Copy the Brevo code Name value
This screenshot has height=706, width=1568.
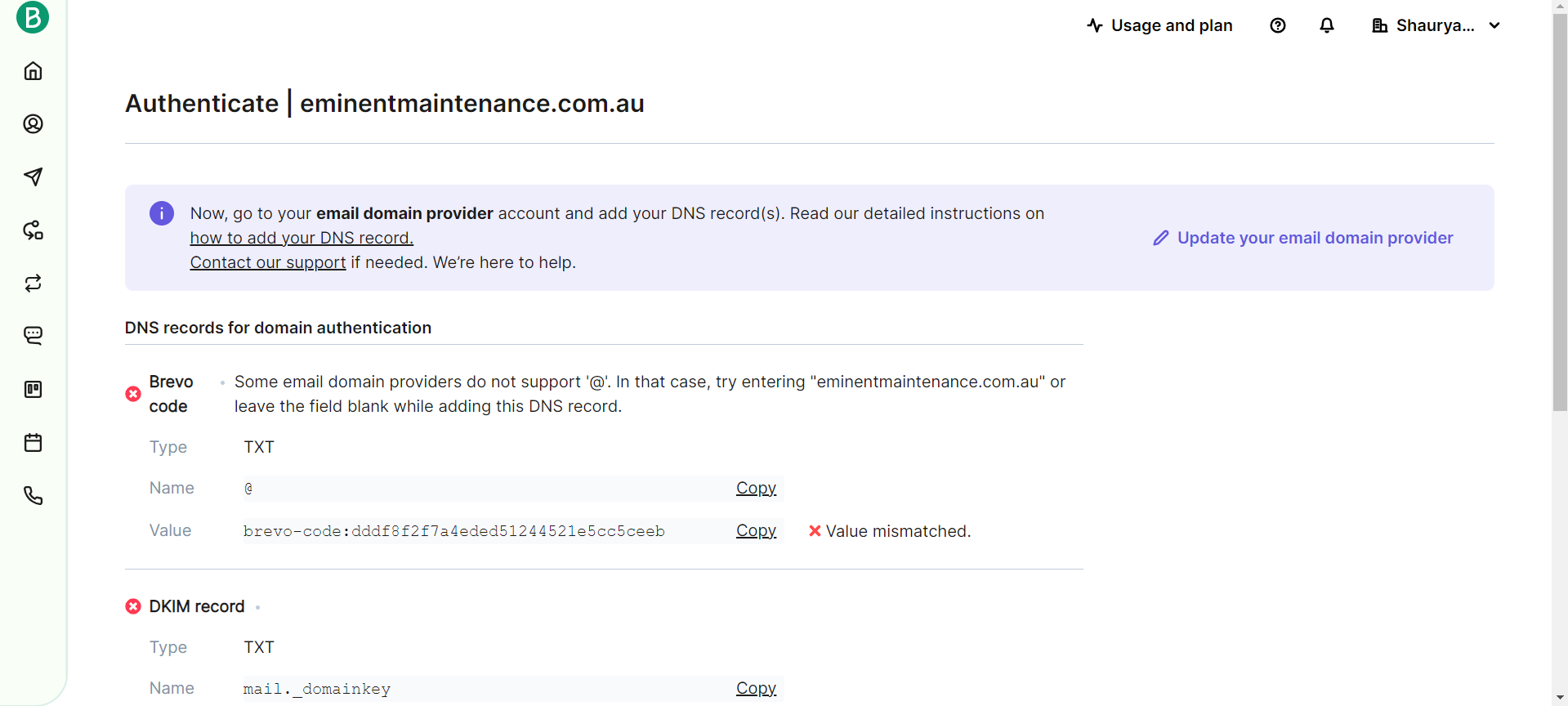pos(756,488)
